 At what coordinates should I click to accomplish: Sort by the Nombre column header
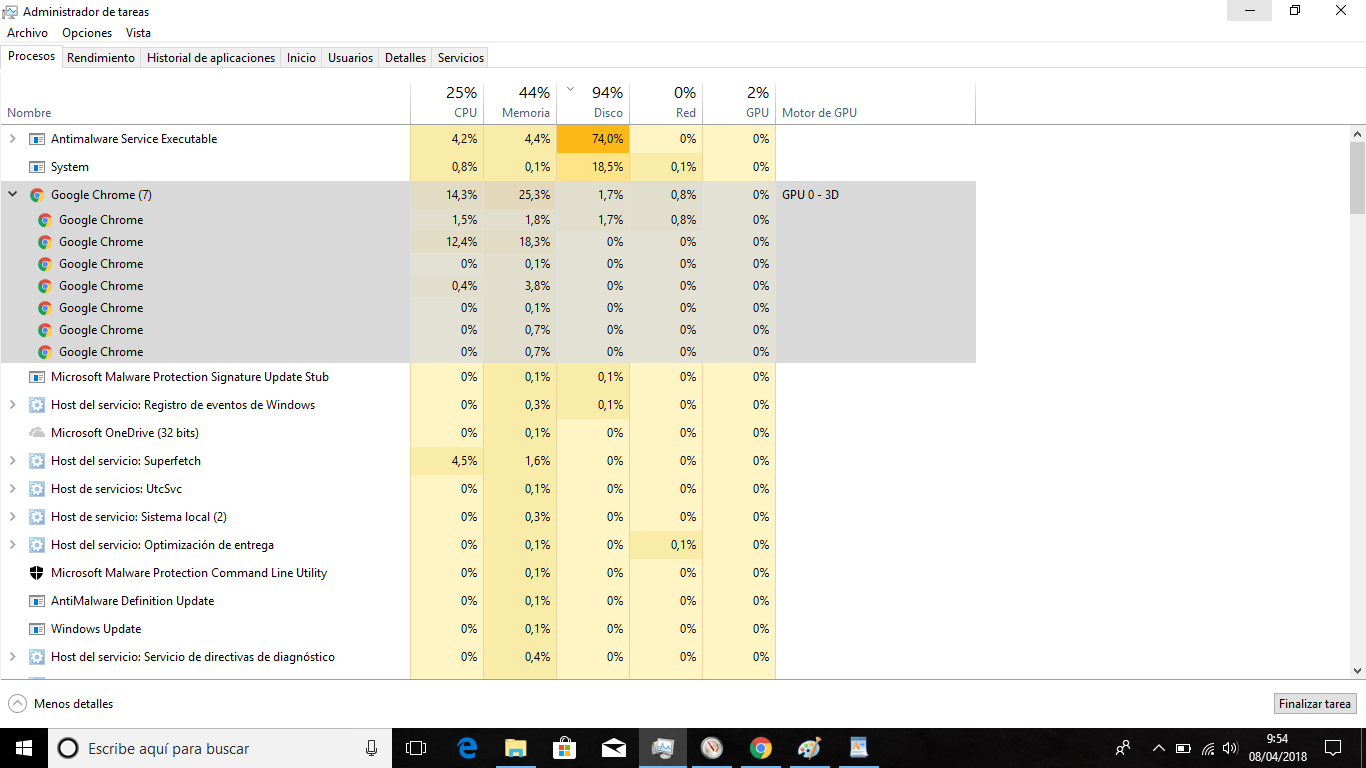pyautogui.click(x=205, y=103)
